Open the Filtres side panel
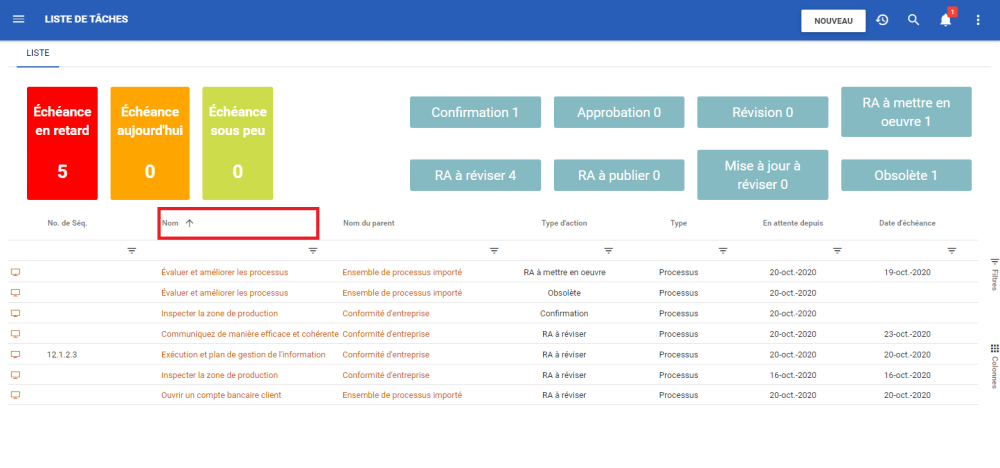Viewport: 1000px width, 468px height. coord(994,274)
